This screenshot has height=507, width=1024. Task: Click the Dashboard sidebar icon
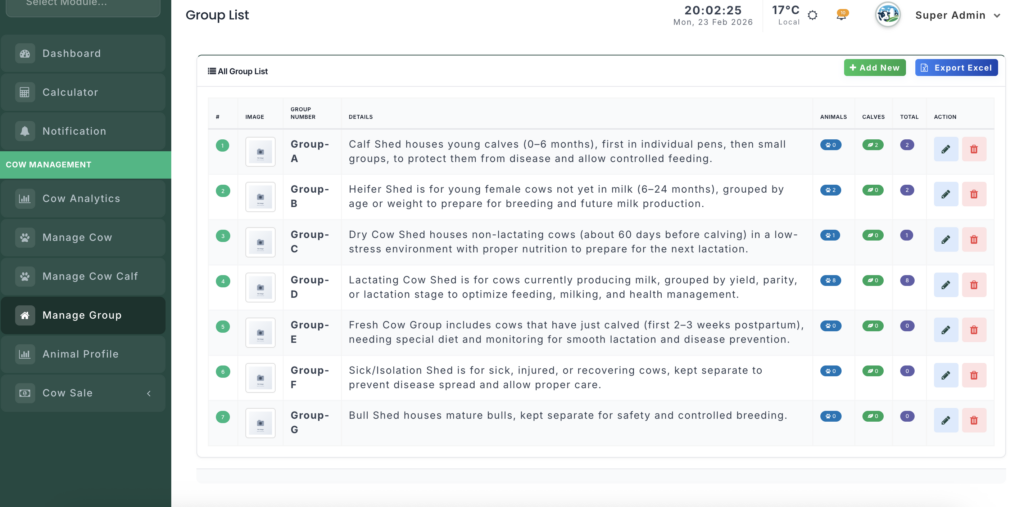point(25,54)
